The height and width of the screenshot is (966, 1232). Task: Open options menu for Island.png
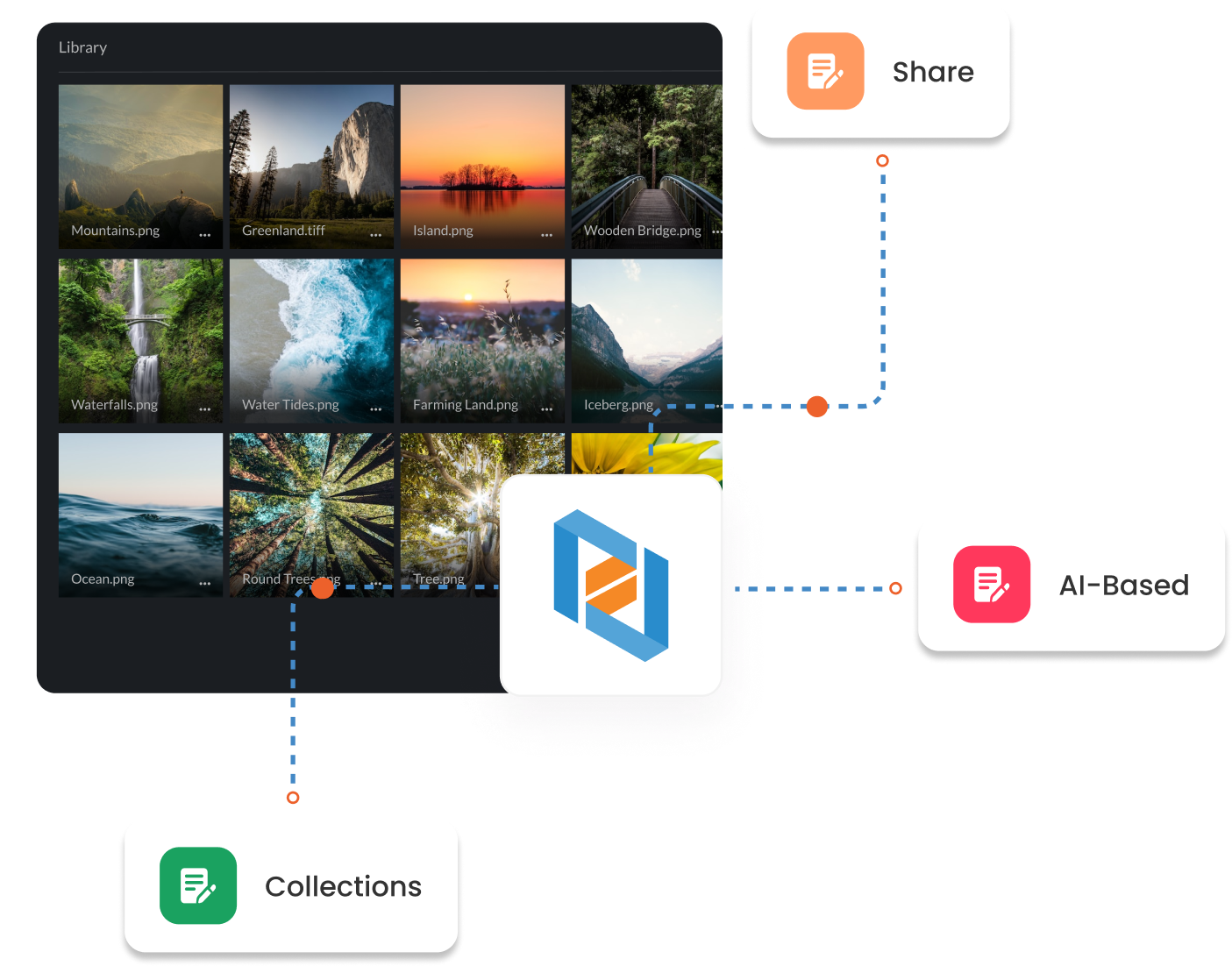coord(545,235)
